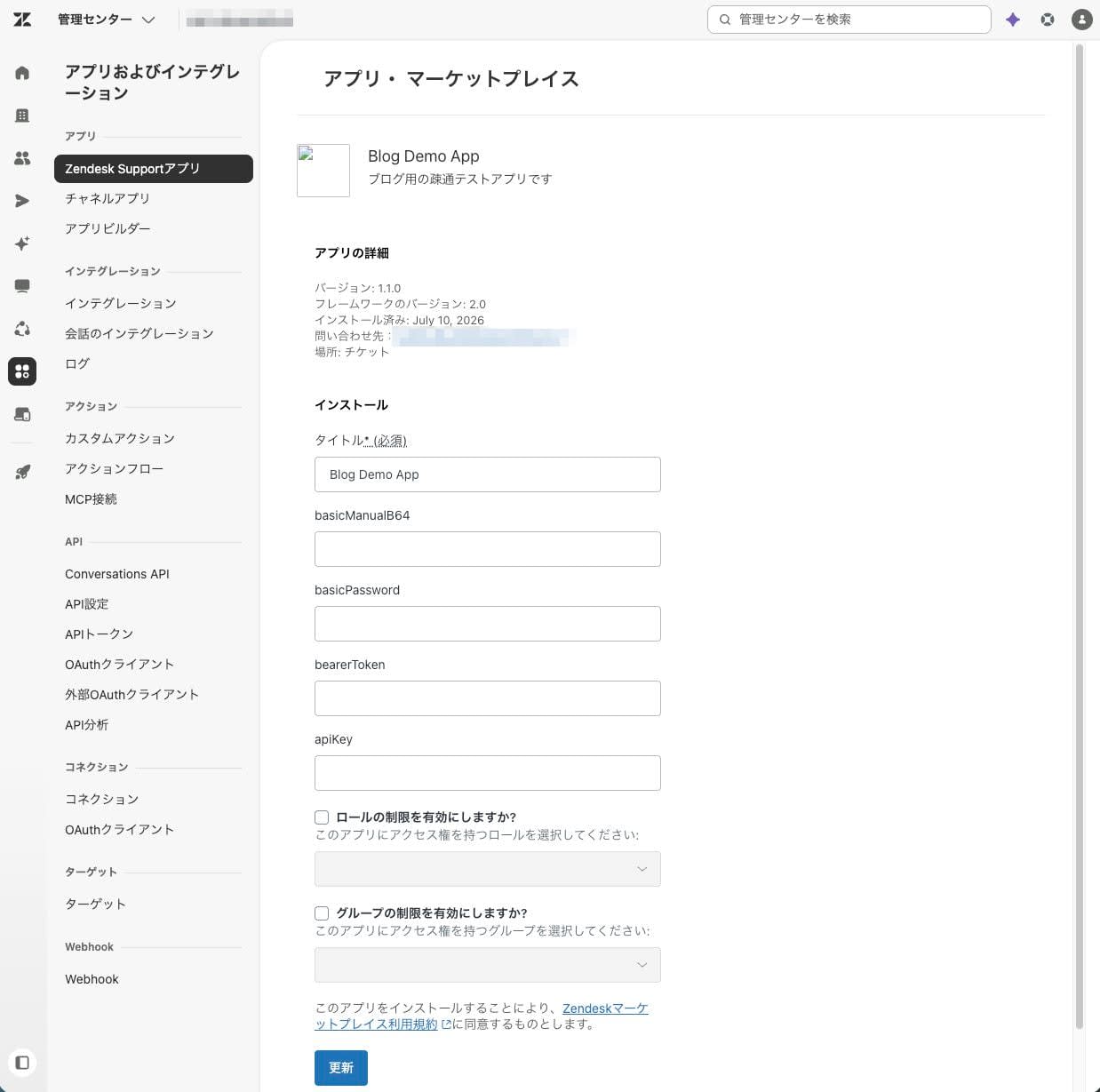The width and height of the screenshot is (1100, 1092).
Task: Open チャネルアプリ menu item
Action: point(108,199)
